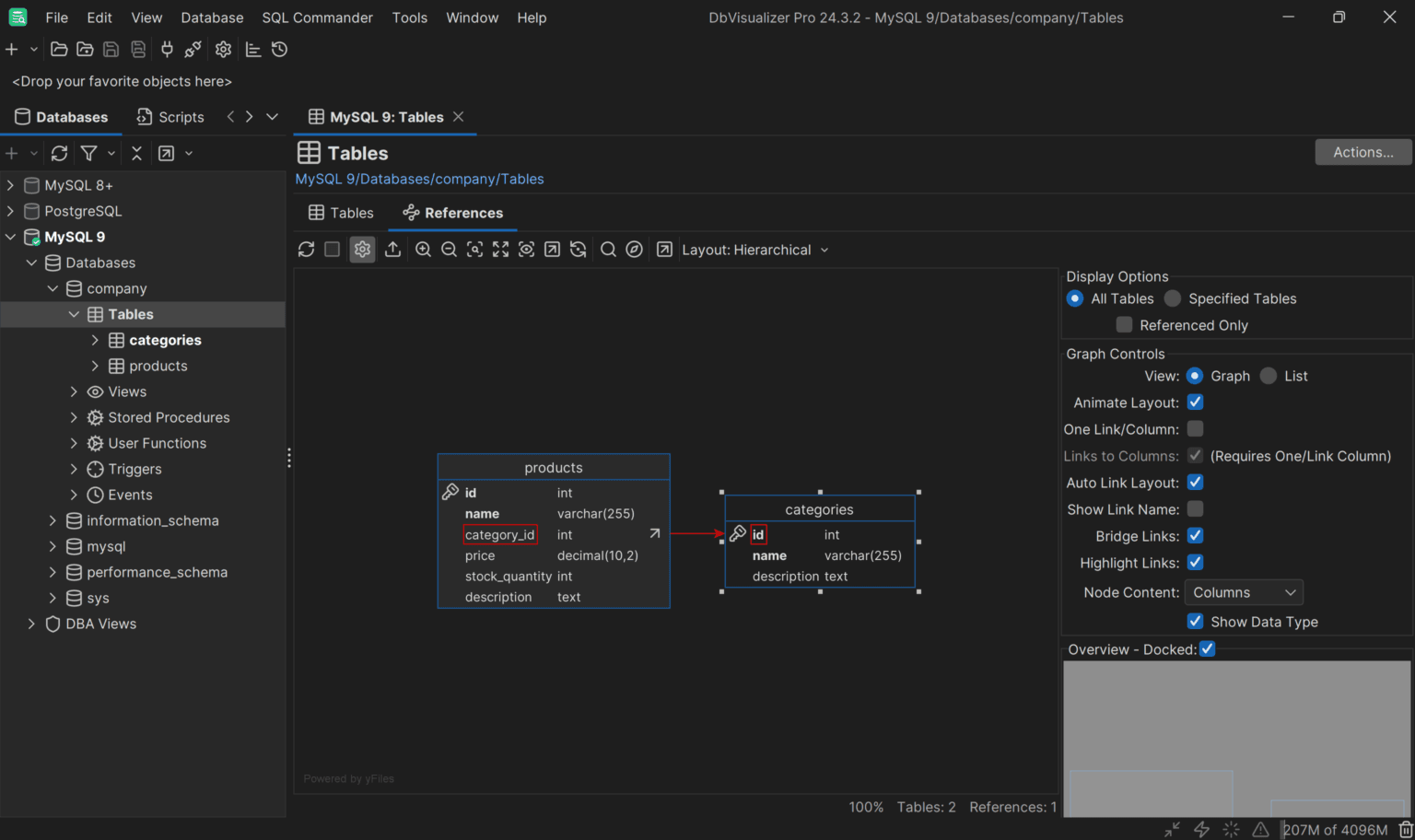Open the SQL Commander menu
Screen dimensions: 1415x840
pyautogui.click(x=317, y=17)
